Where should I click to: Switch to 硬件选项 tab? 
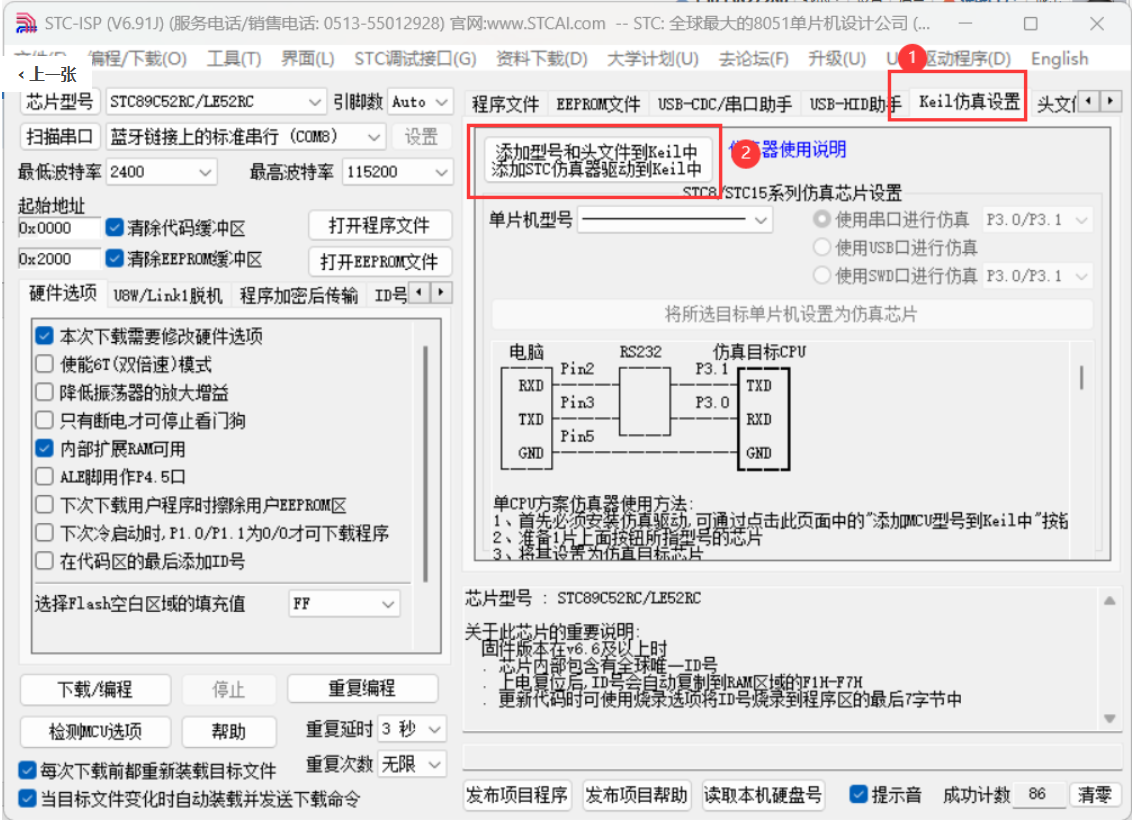pyautogui.click(x=63, y=295)
